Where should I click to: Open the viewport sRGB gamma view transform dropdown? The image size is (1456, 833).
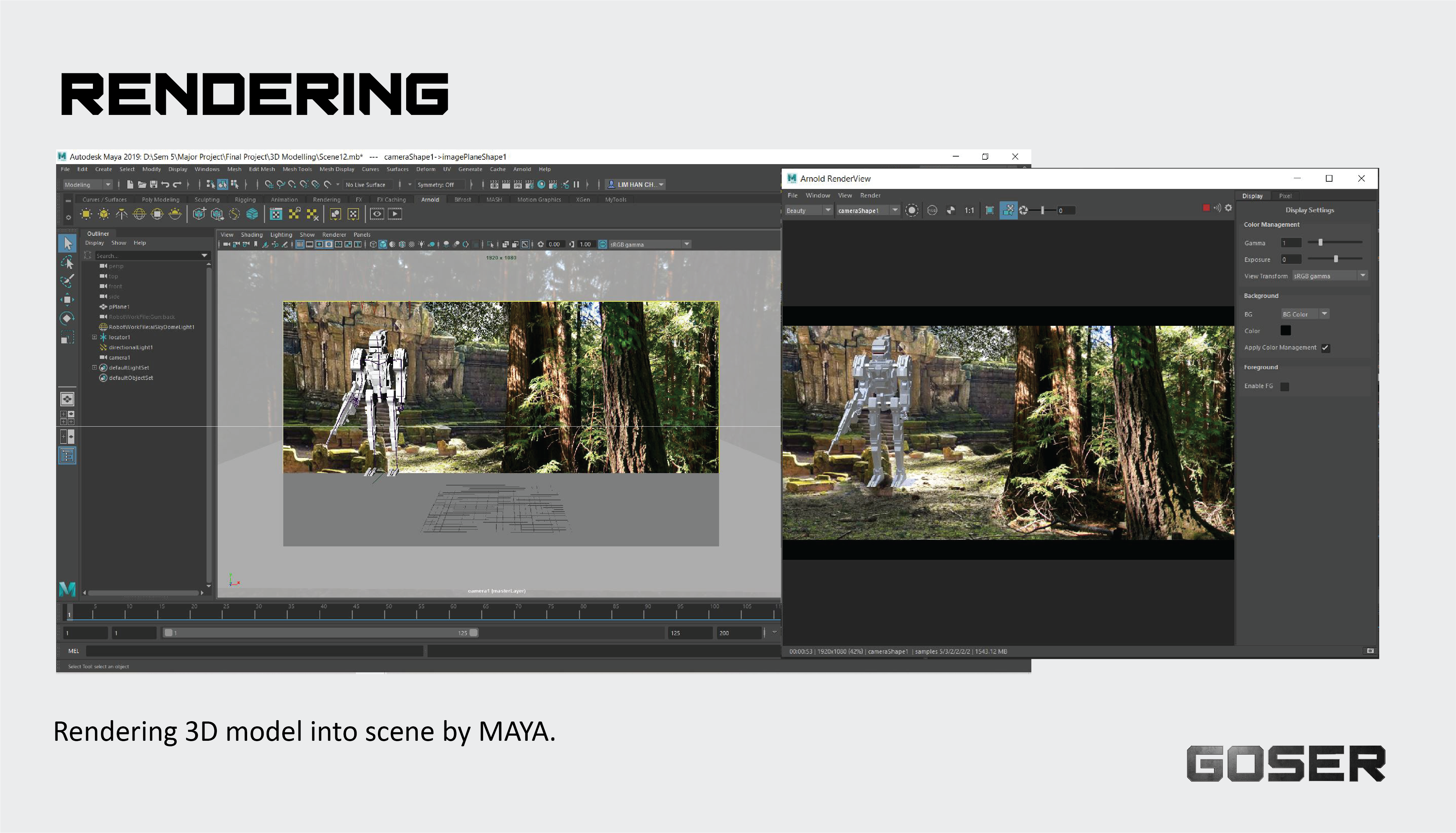pos(650,244)
